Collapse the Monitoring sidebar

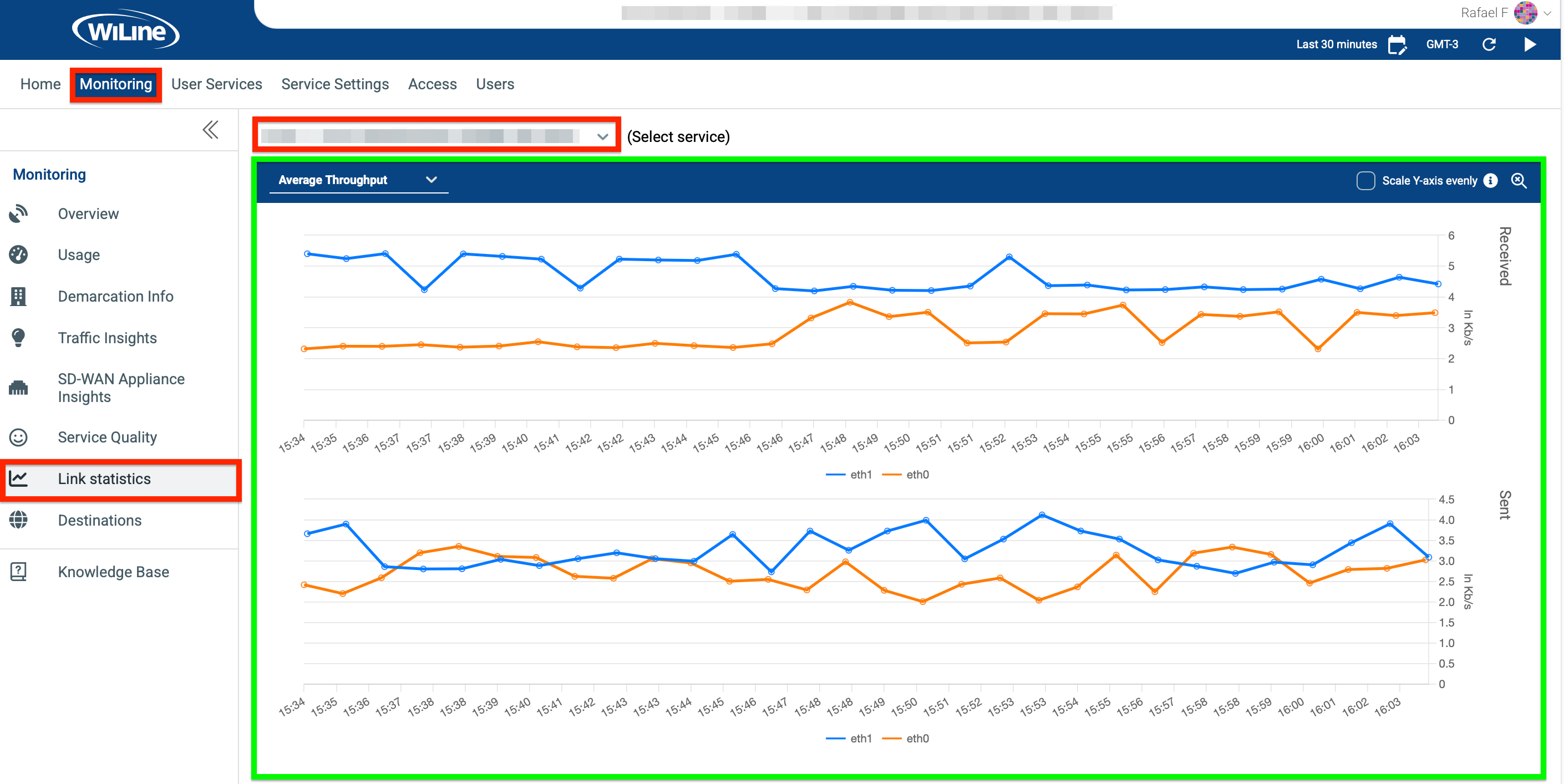point(210,129)
